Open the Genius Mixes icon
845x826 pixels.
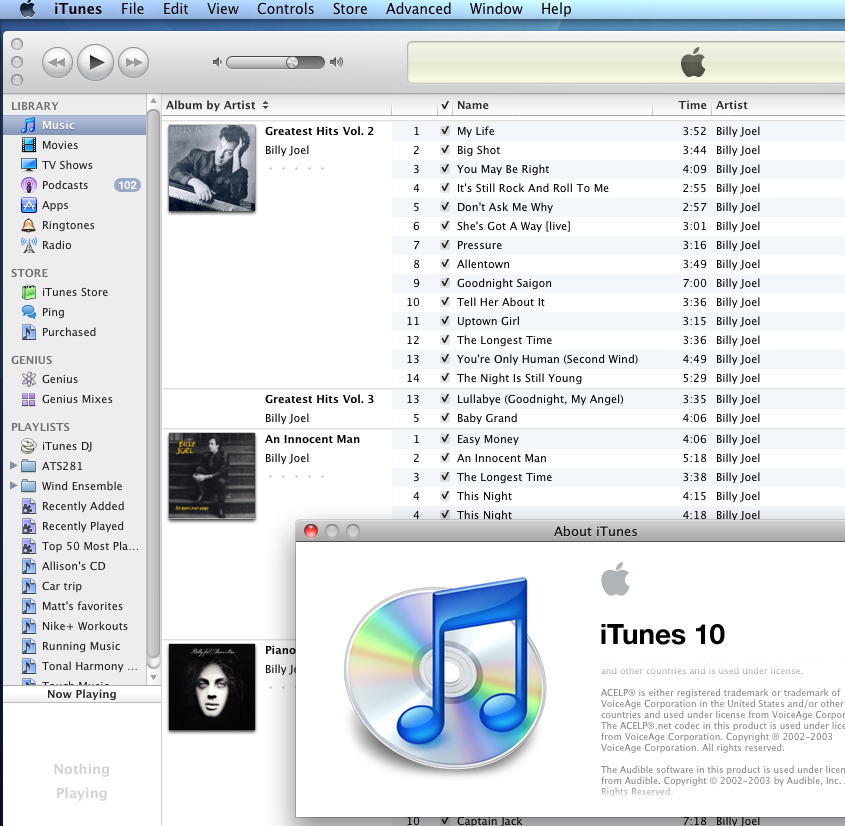(29, 399)
